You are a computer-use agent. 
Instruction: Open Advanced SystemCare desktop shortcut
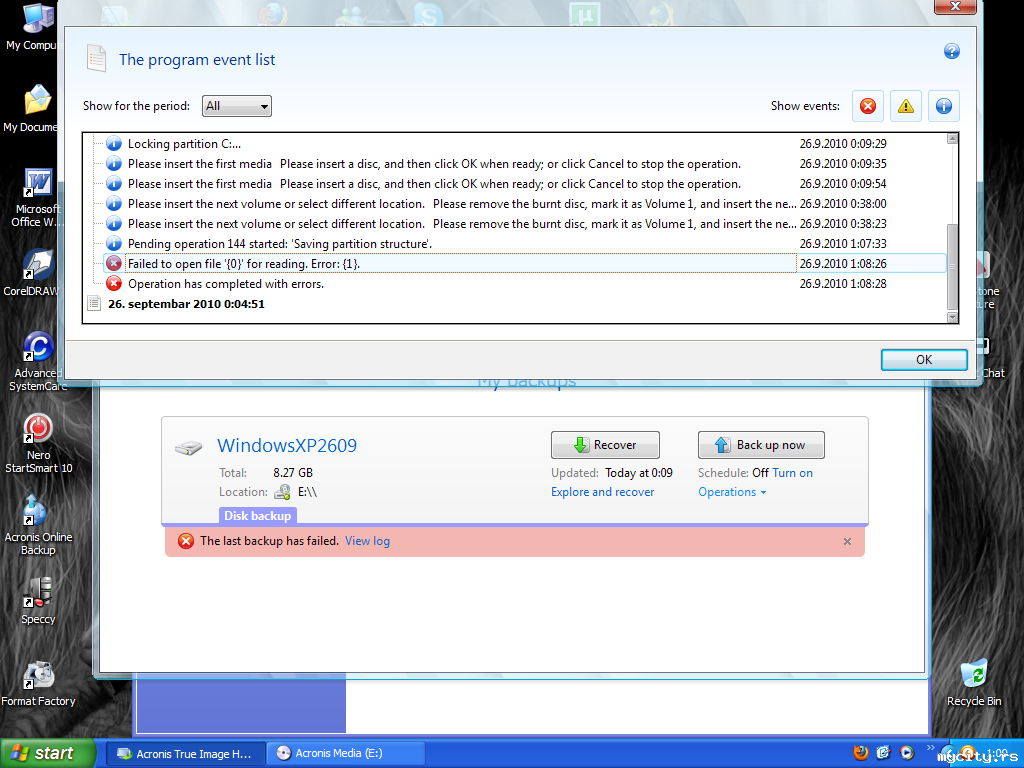(37, 362)
